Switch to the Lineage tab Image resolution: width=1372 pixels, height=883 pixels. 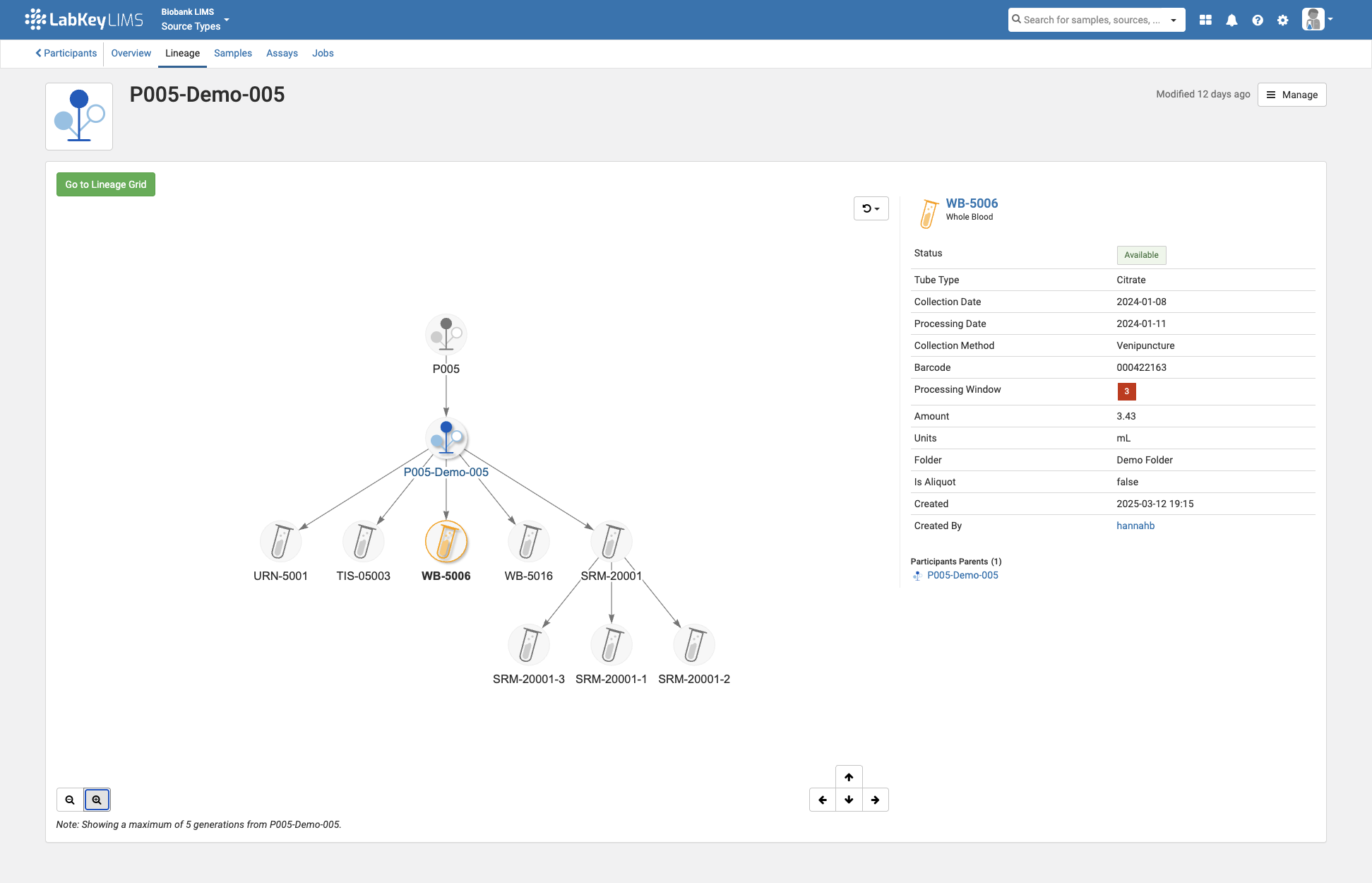click(182, 53)
